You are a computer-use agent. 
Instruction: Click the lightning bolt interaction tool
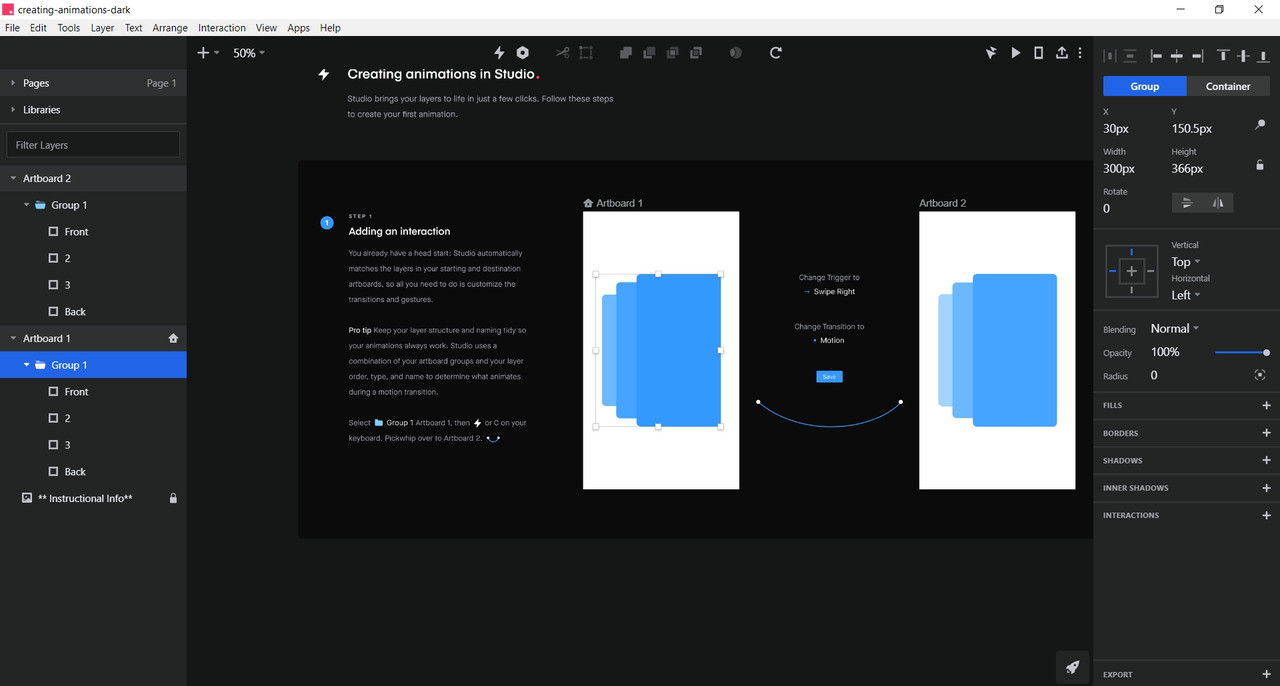pos(499,53)
